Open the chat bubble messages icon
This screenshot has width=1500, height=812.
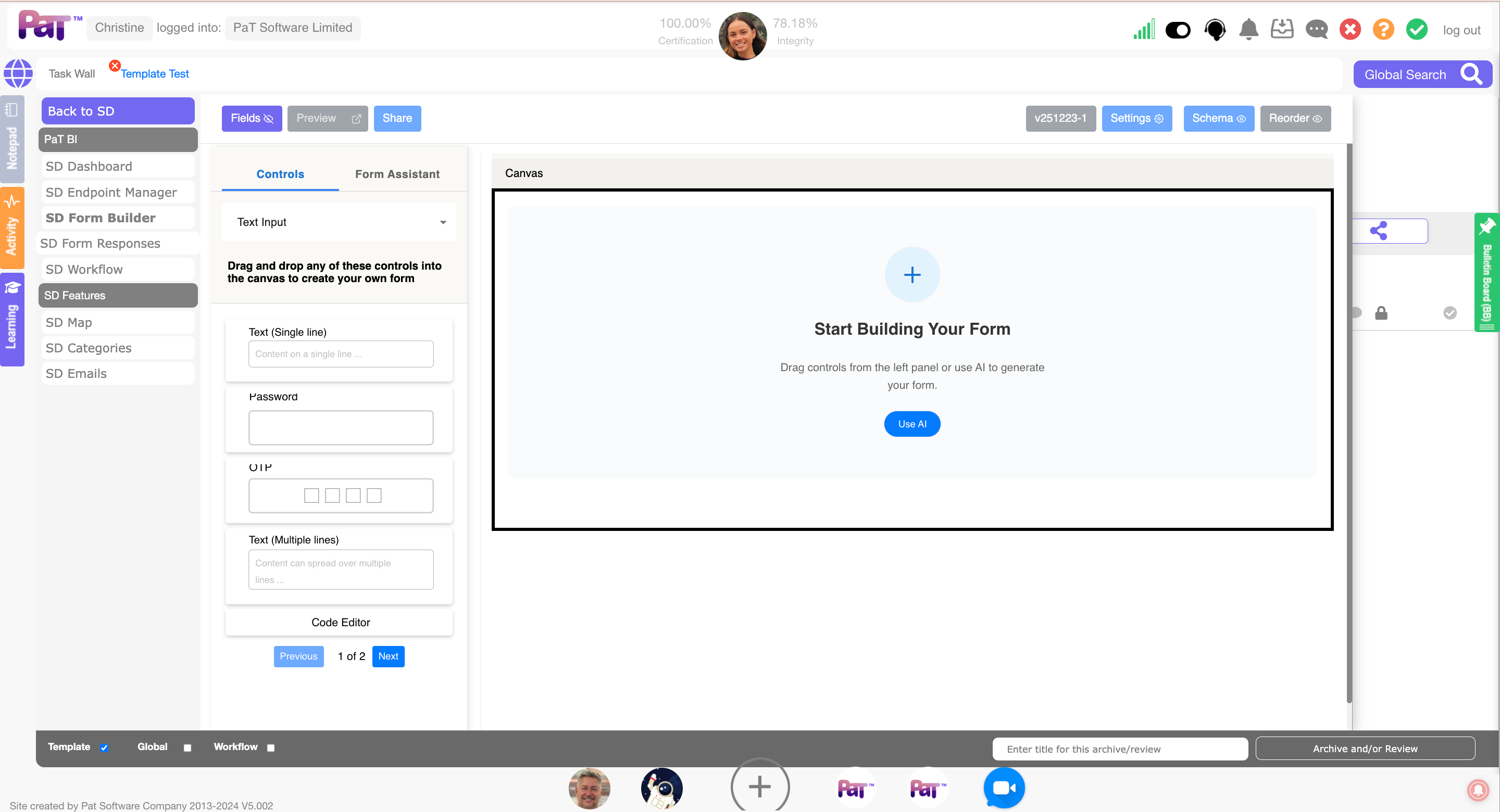tap(1316, 29)
